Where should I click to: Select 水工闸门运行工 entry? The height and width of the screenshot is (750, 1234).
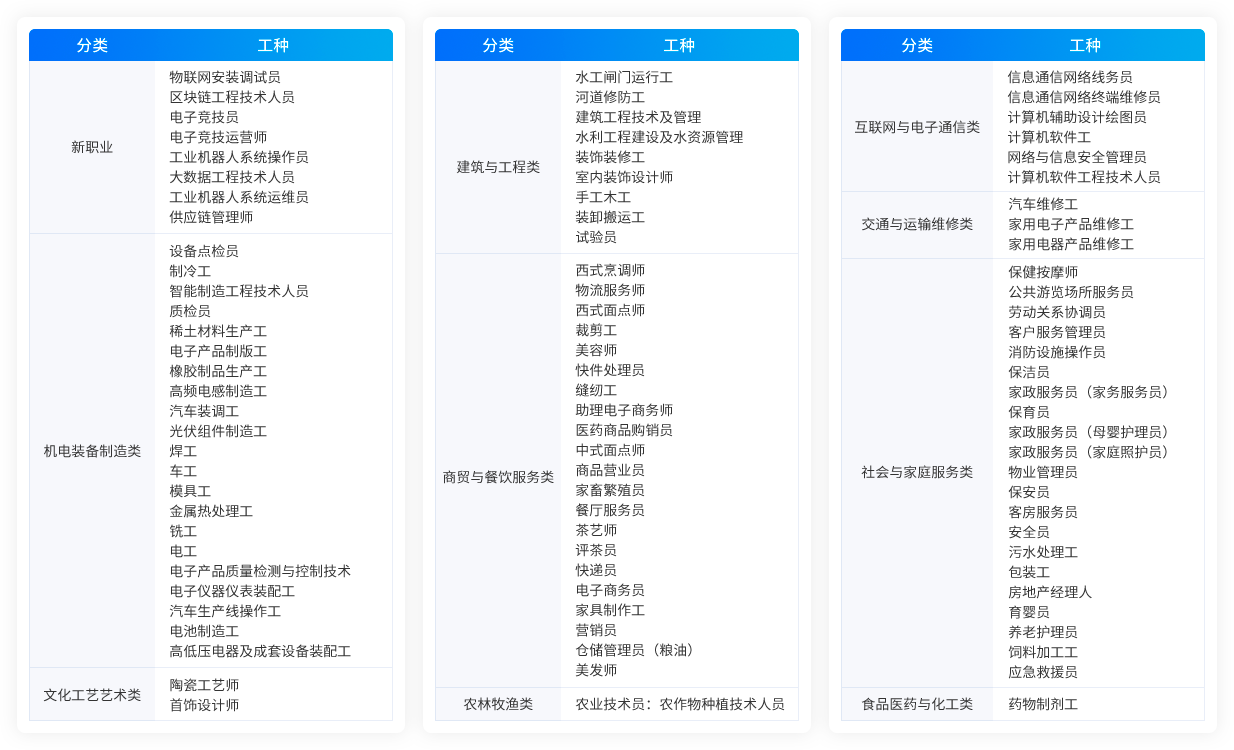click(x=624, y=77)
